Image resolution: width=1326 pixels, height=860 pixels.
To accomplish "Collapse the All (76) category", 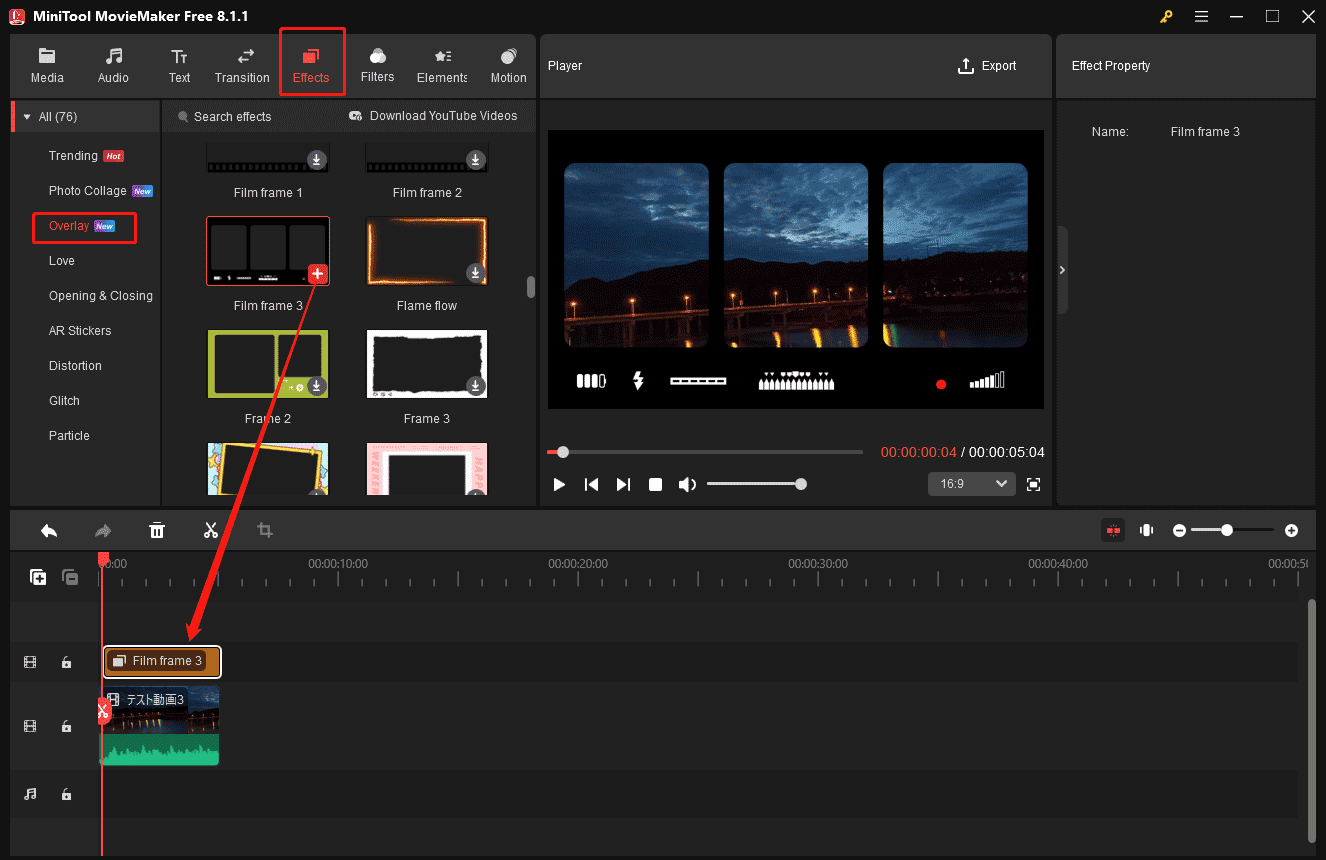I will 27,117.
